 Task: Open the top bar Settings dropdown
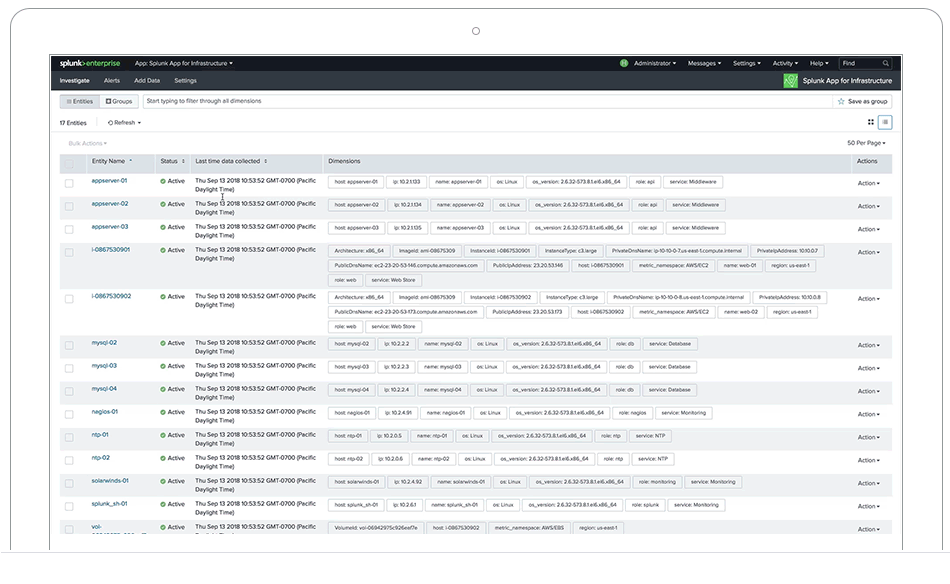pos(746,63)
